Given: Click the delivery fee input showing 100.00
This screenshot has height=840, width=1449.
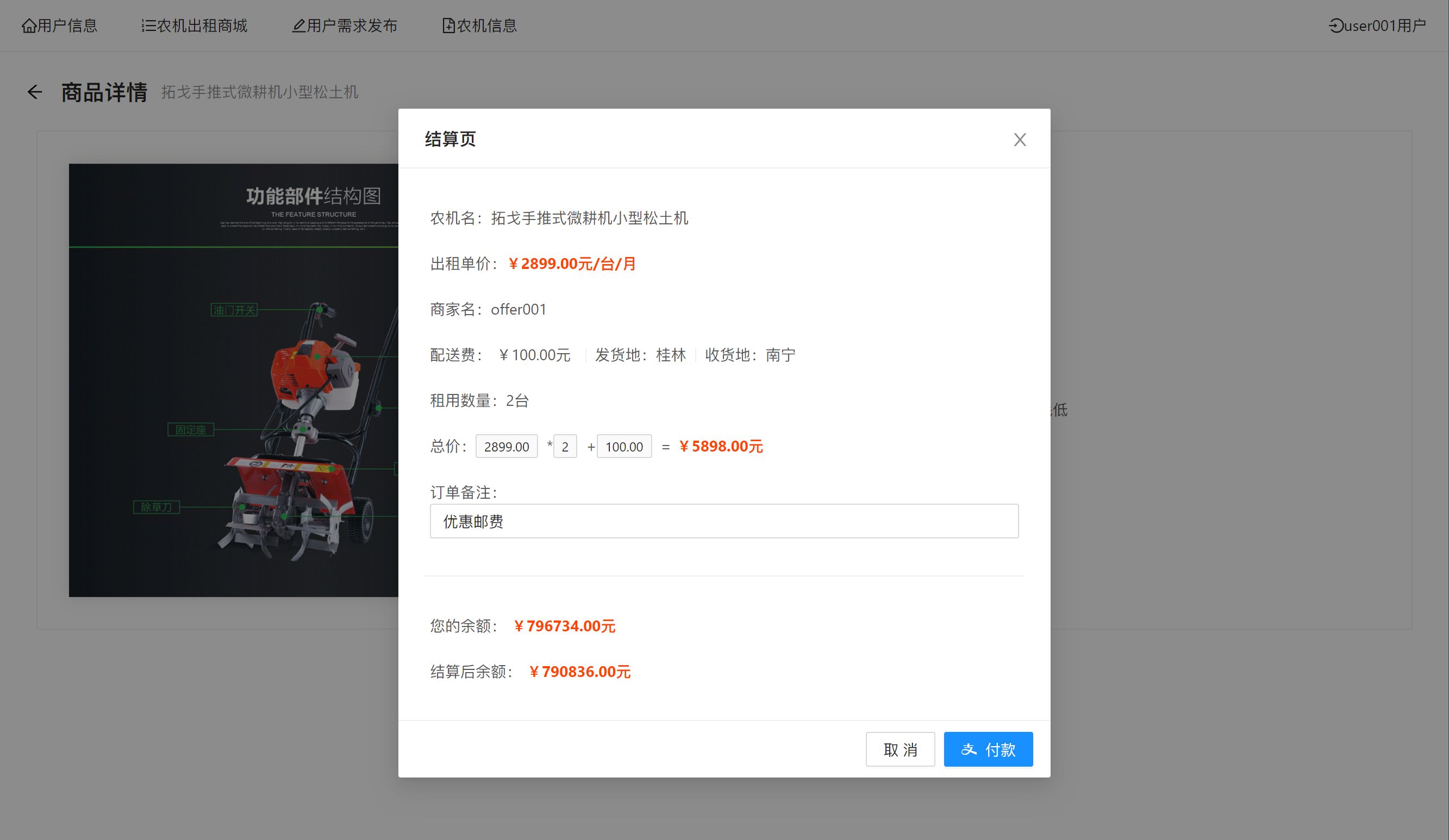Looking at the screenshot, I should 624,446.
